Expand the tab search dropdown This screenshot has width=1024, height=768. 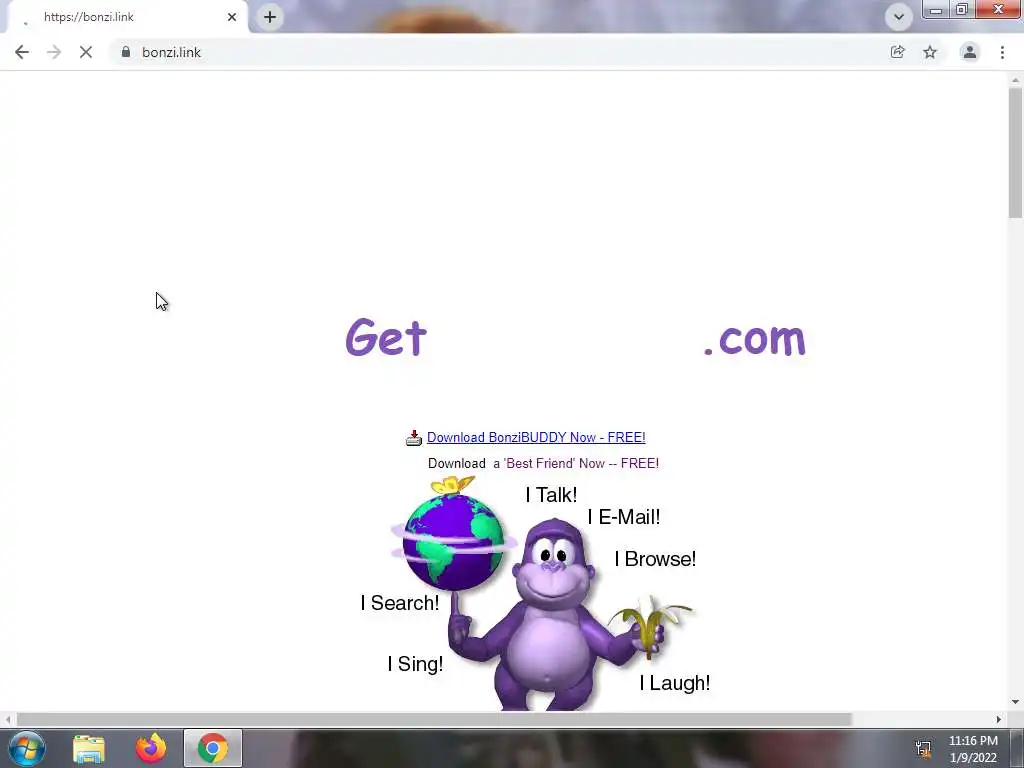(899, 17)
